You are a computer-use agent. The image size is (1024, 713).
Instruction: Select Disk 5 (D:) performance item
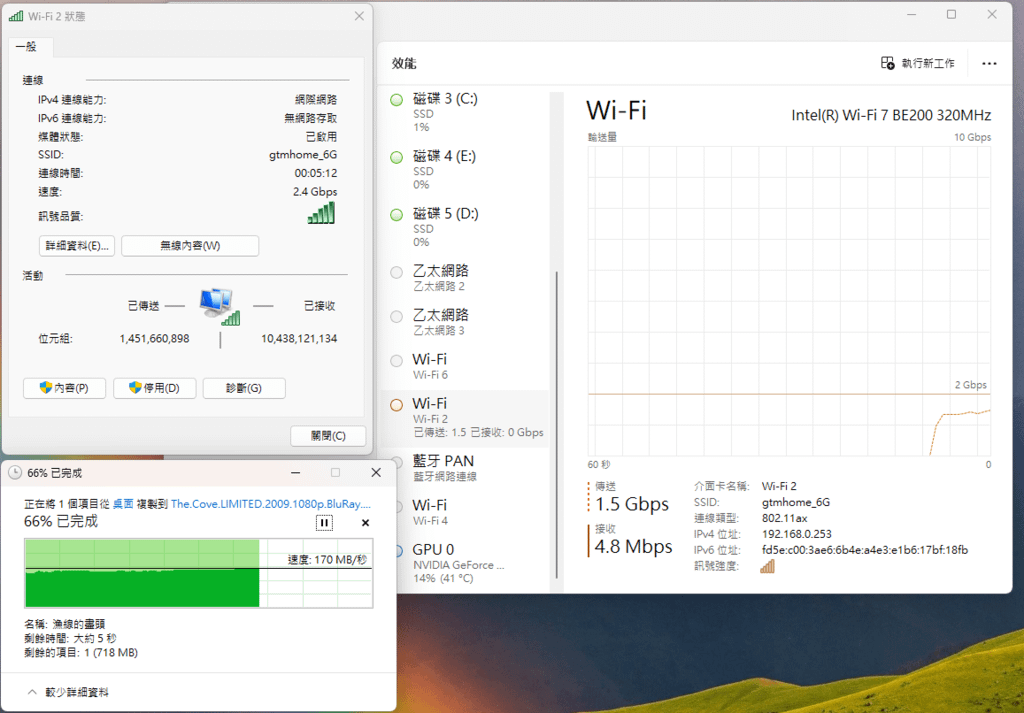(x=464, y=227)
